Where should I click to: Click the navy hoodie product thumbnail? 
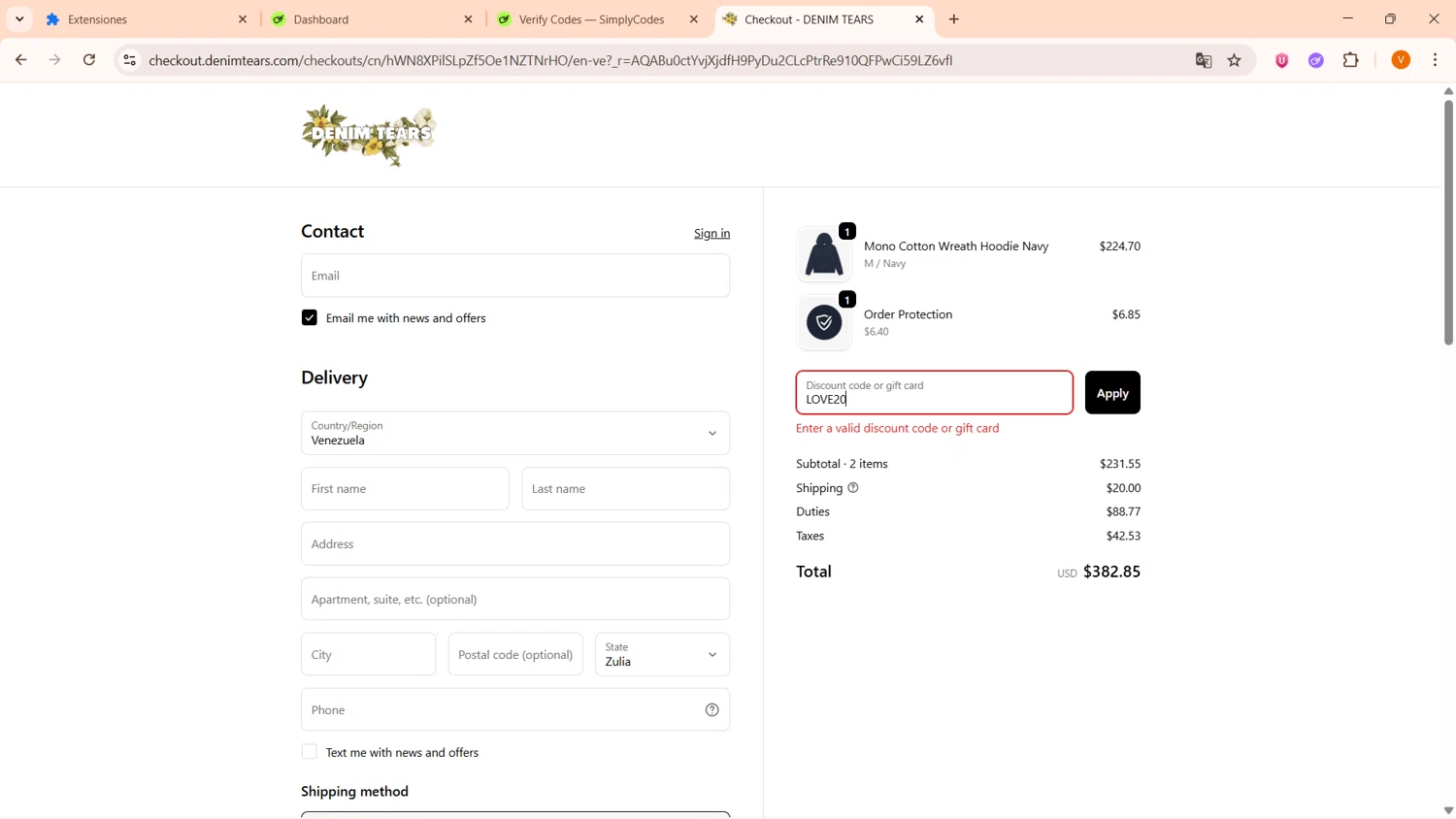(x=824, y=254)
